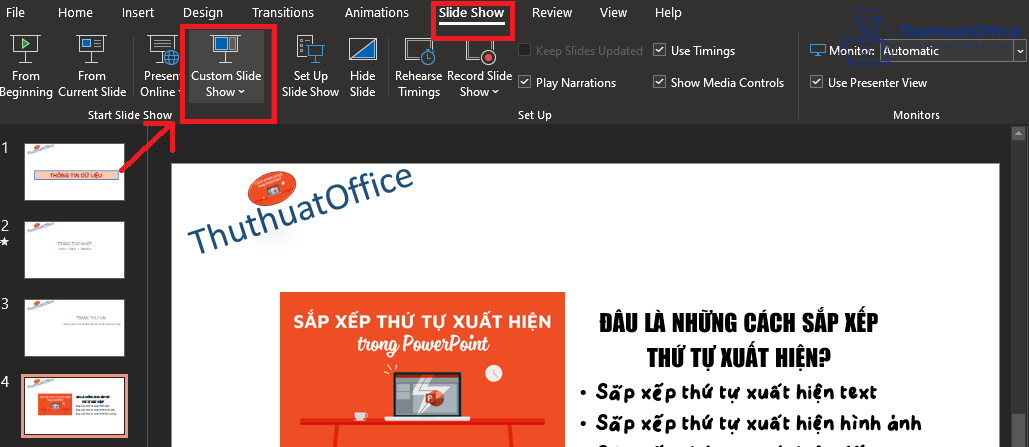Click the slide heading 'ĐÂU LÀ NHỮNG CÁCH SẮP XẾP'

click(x=738, y=324)
